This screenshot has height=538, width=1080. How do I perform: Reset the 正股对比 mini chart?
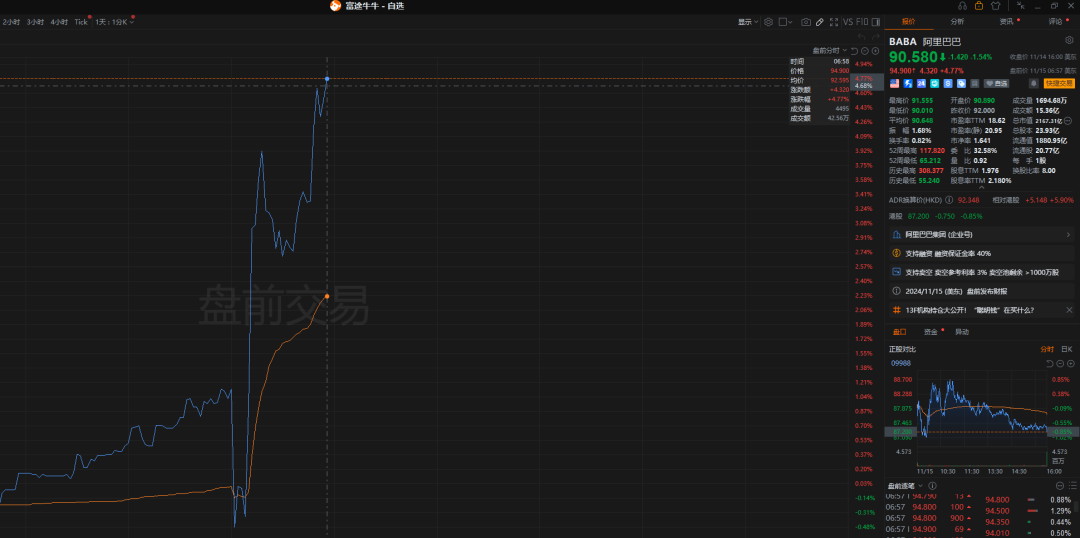point(1050,364)
